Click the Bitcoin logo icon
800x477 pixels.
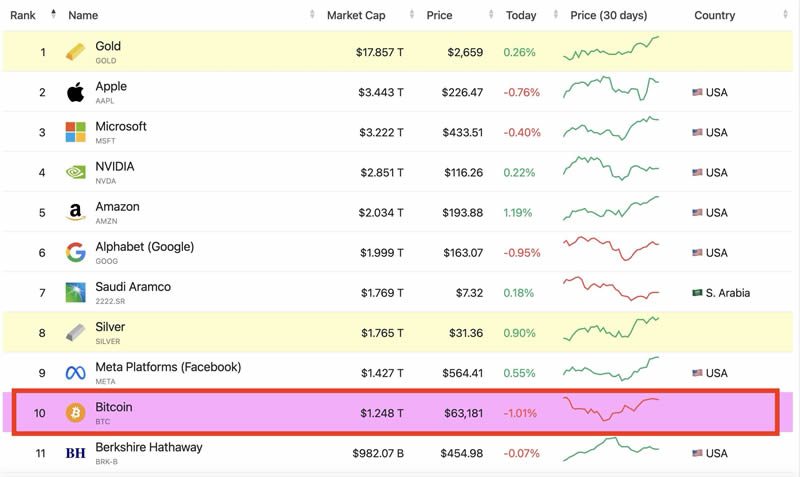pyautogui.click(x=75, y=413)
